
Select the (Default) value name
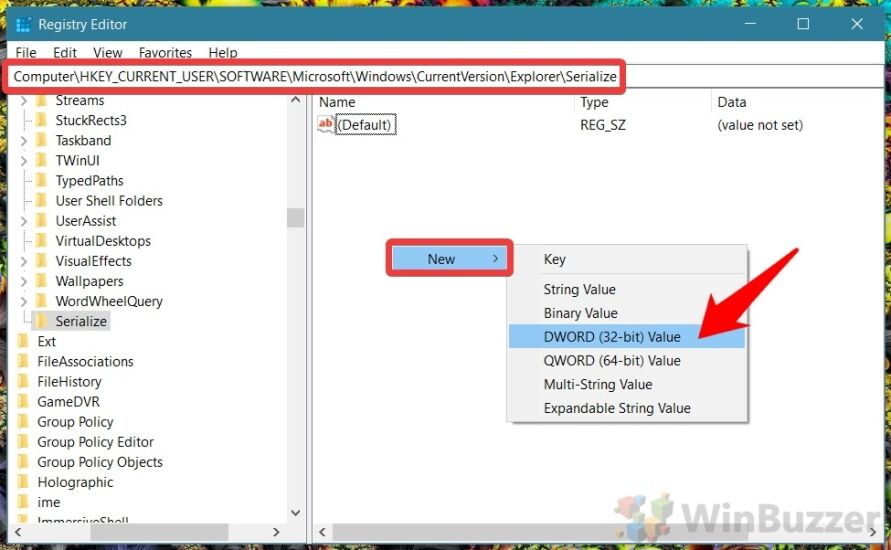(x=365, y=125)
